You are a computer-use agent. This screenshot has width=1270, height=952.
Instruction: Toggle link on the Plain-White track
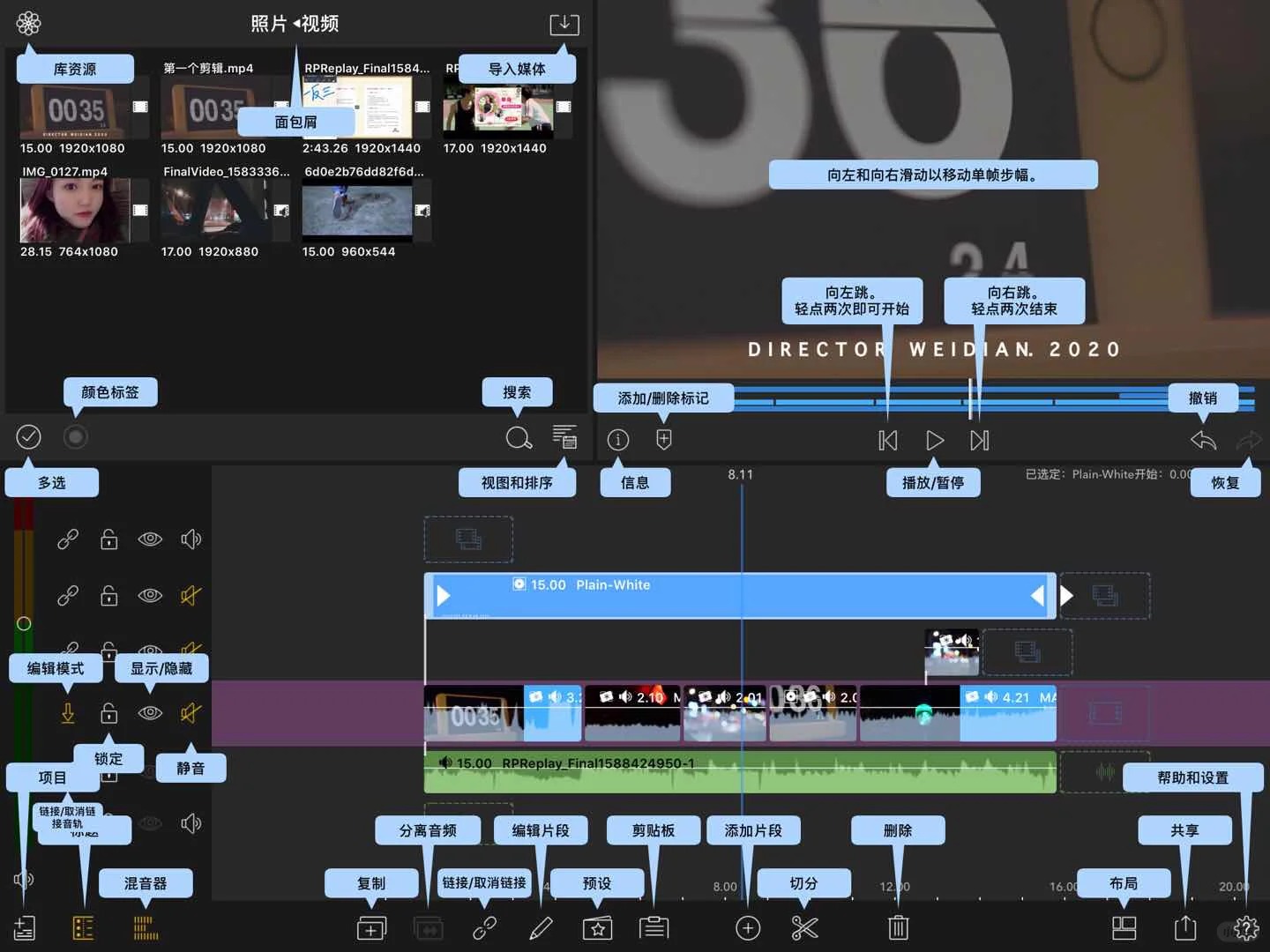point(68,596)
